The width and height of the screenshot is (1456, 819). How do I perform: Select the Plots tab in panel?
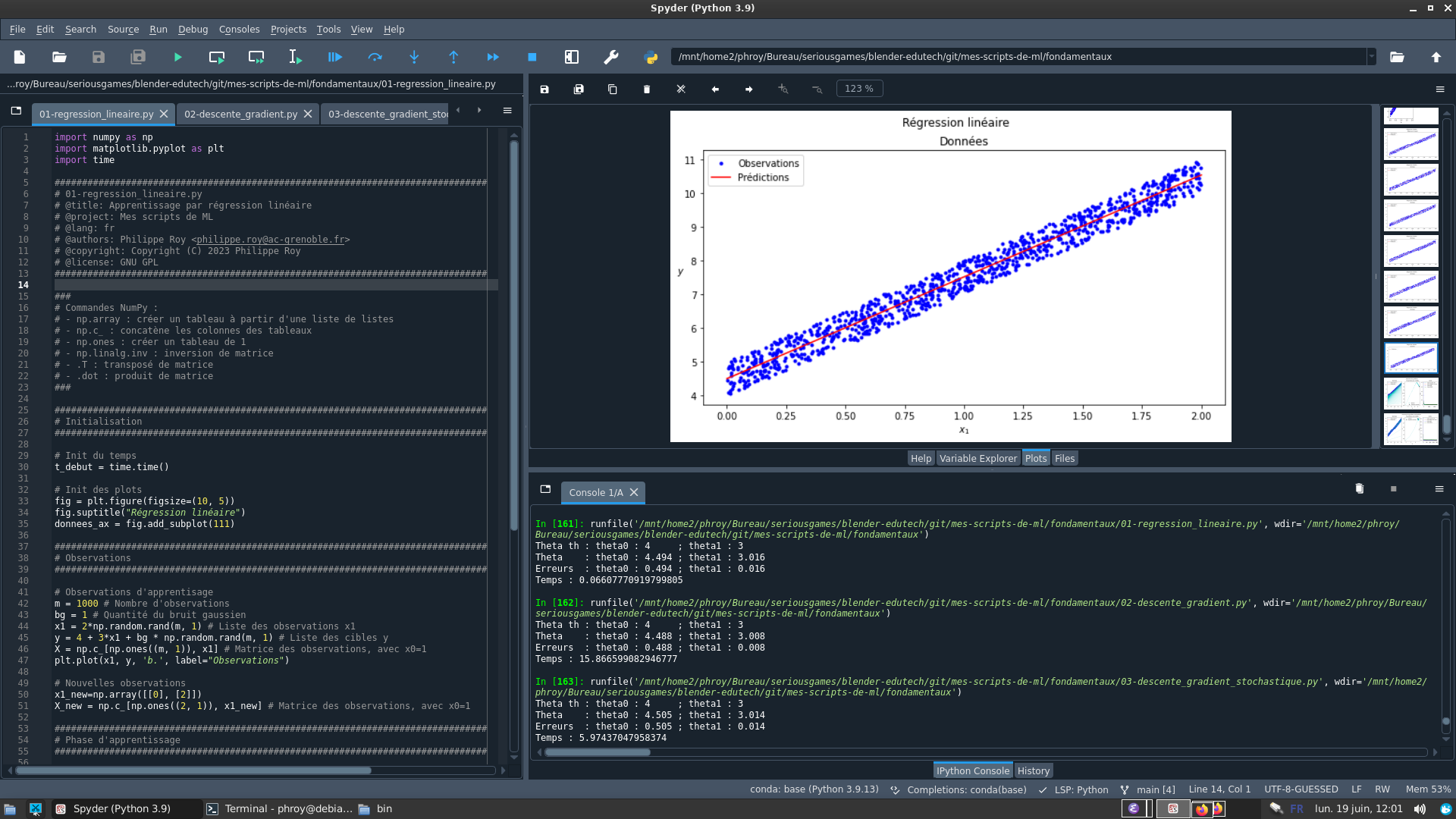pos(1035,458)
